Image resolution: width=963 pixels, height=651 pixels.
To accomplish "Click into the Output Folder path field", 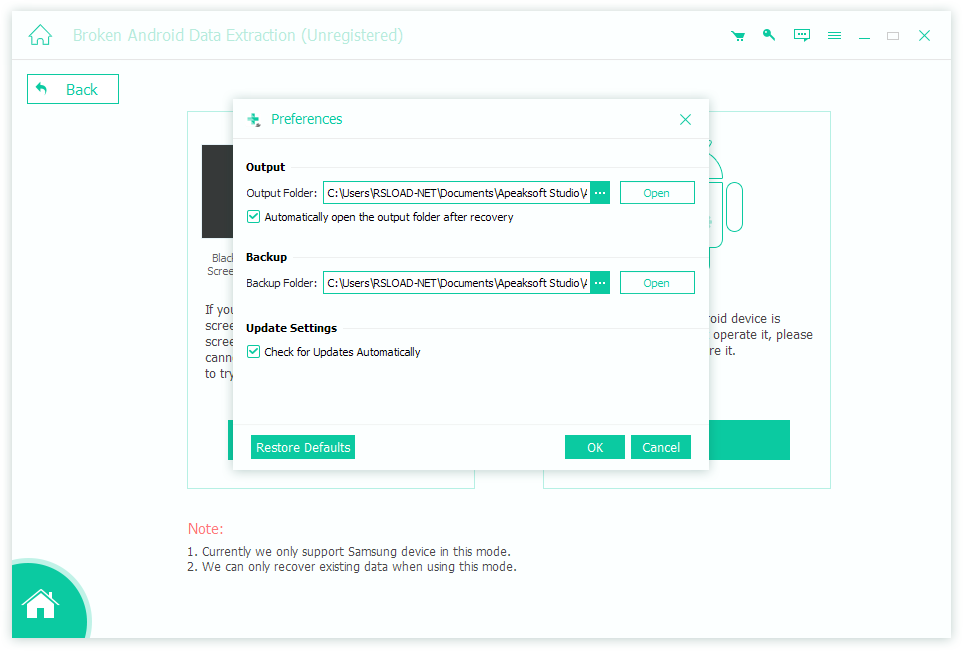I will (x=457, y=193).
